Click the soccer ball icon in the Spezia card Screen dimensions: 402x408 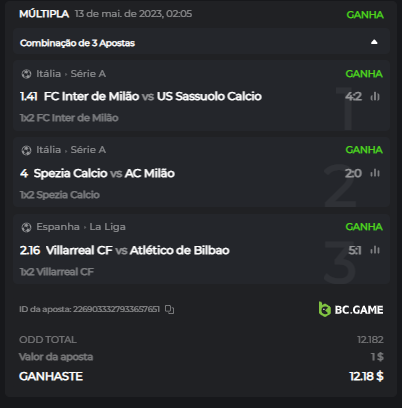click(26, 150)
